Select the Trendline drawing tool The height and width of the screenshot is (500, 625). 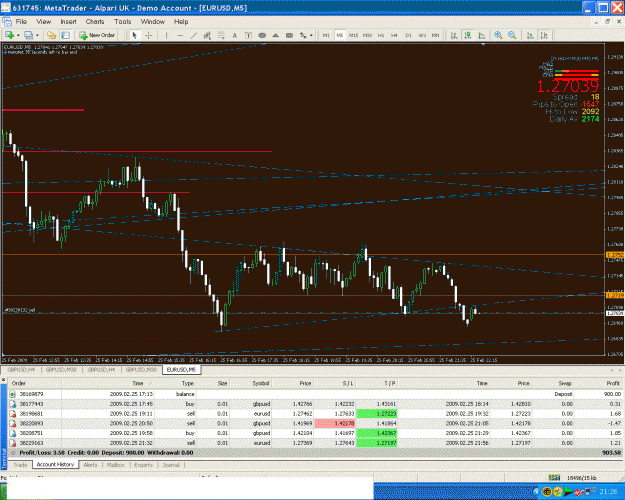click(x=194, y=35)
